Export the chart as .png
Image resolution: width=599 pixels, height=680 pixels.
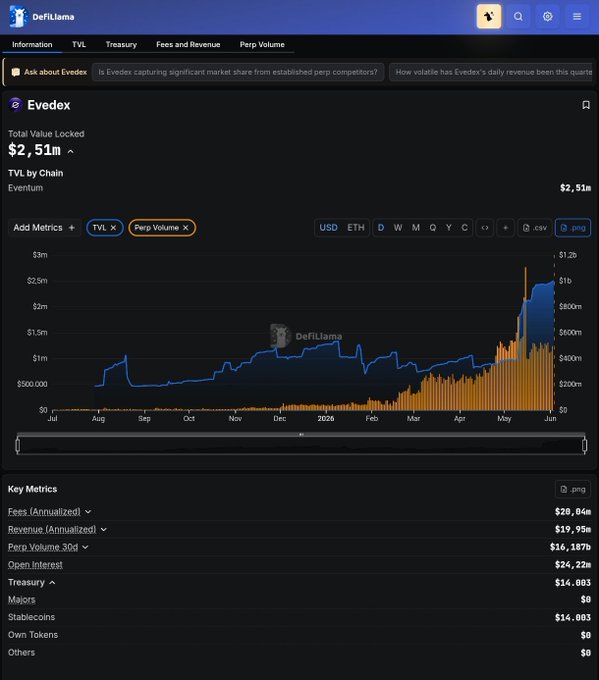point(573,228)
